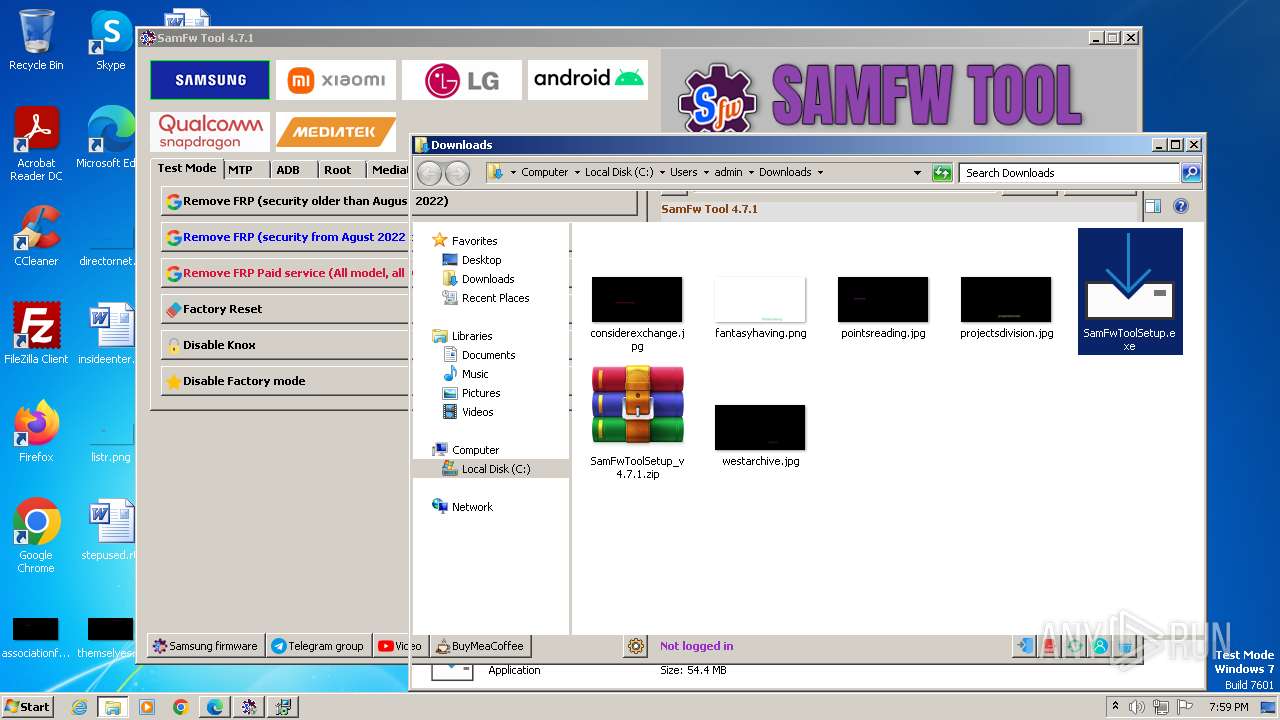The image size is (1280, 720).
Task: Select the MediaTek logo
Action: click(x=336, y=131)
